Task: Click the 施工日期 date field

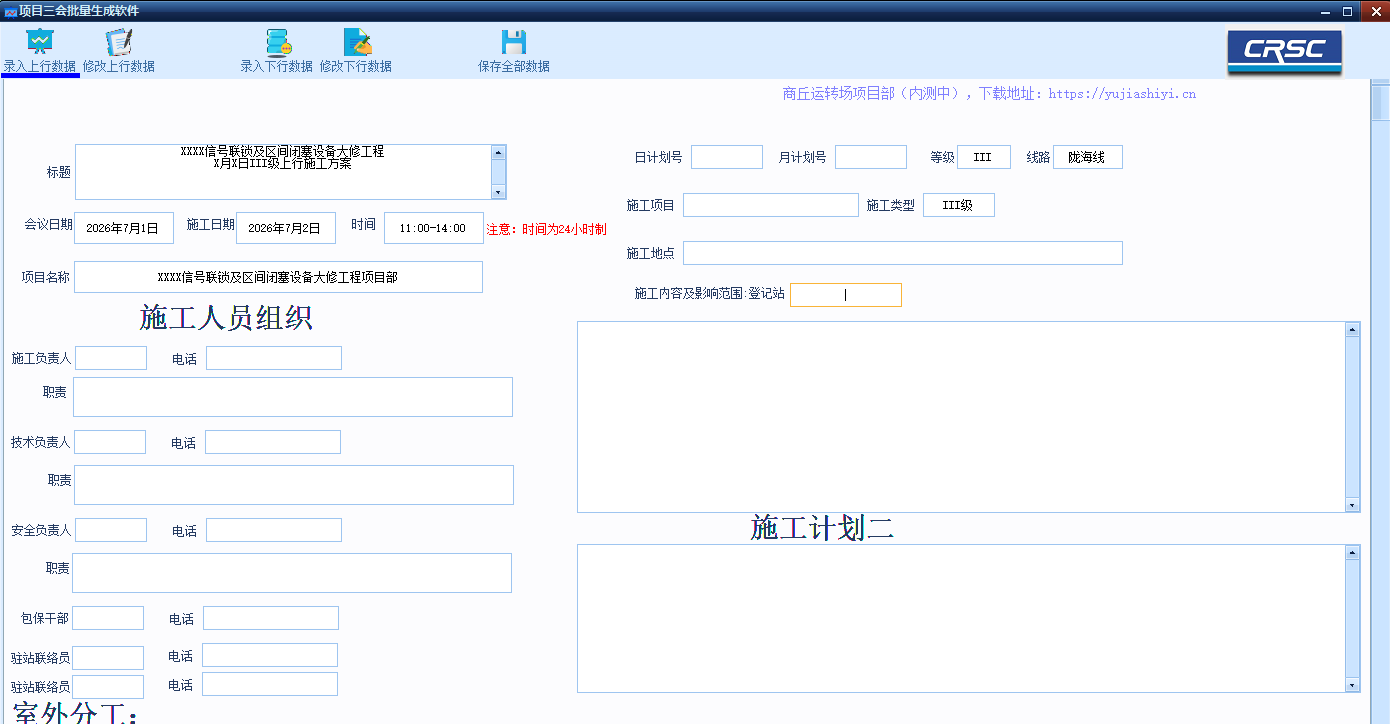Action: [285, 228]
